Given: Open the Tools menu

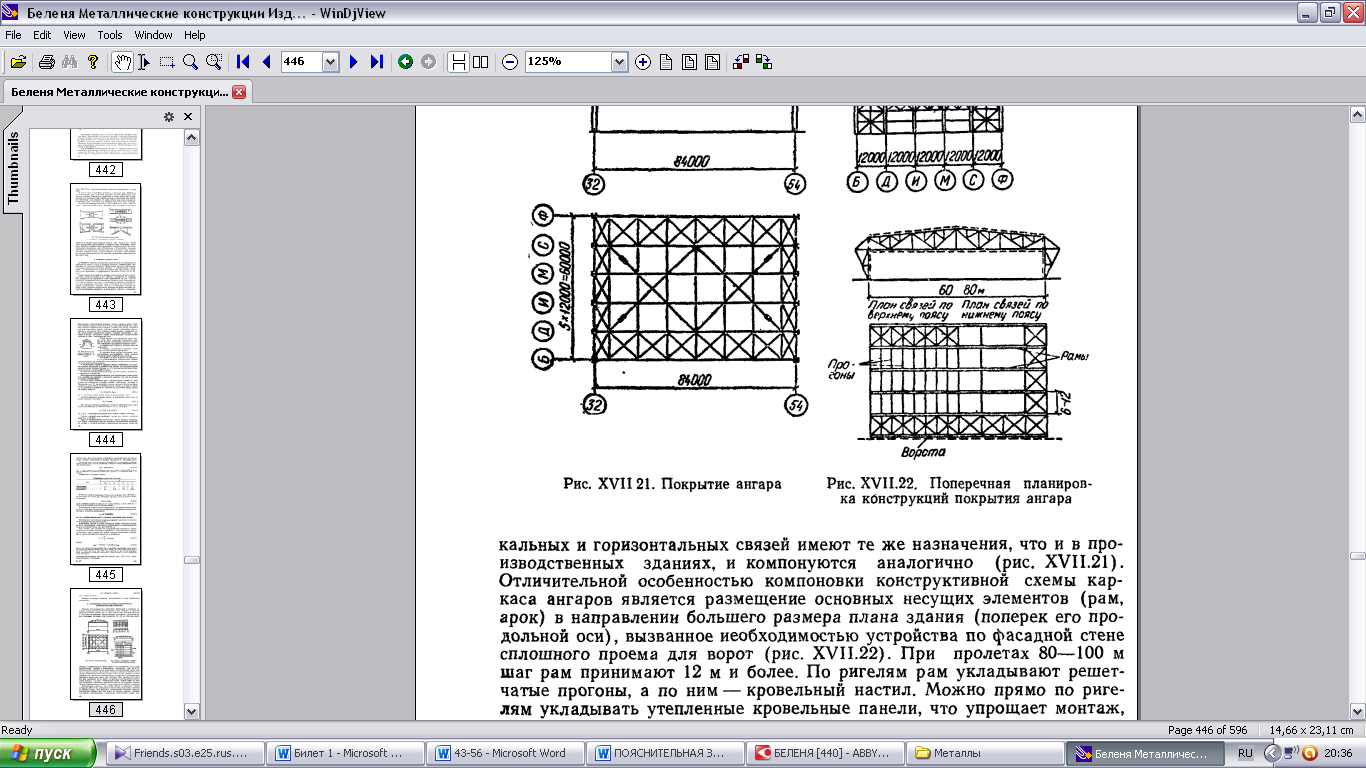Looking at the screenshot, I should tap(110, 35).
